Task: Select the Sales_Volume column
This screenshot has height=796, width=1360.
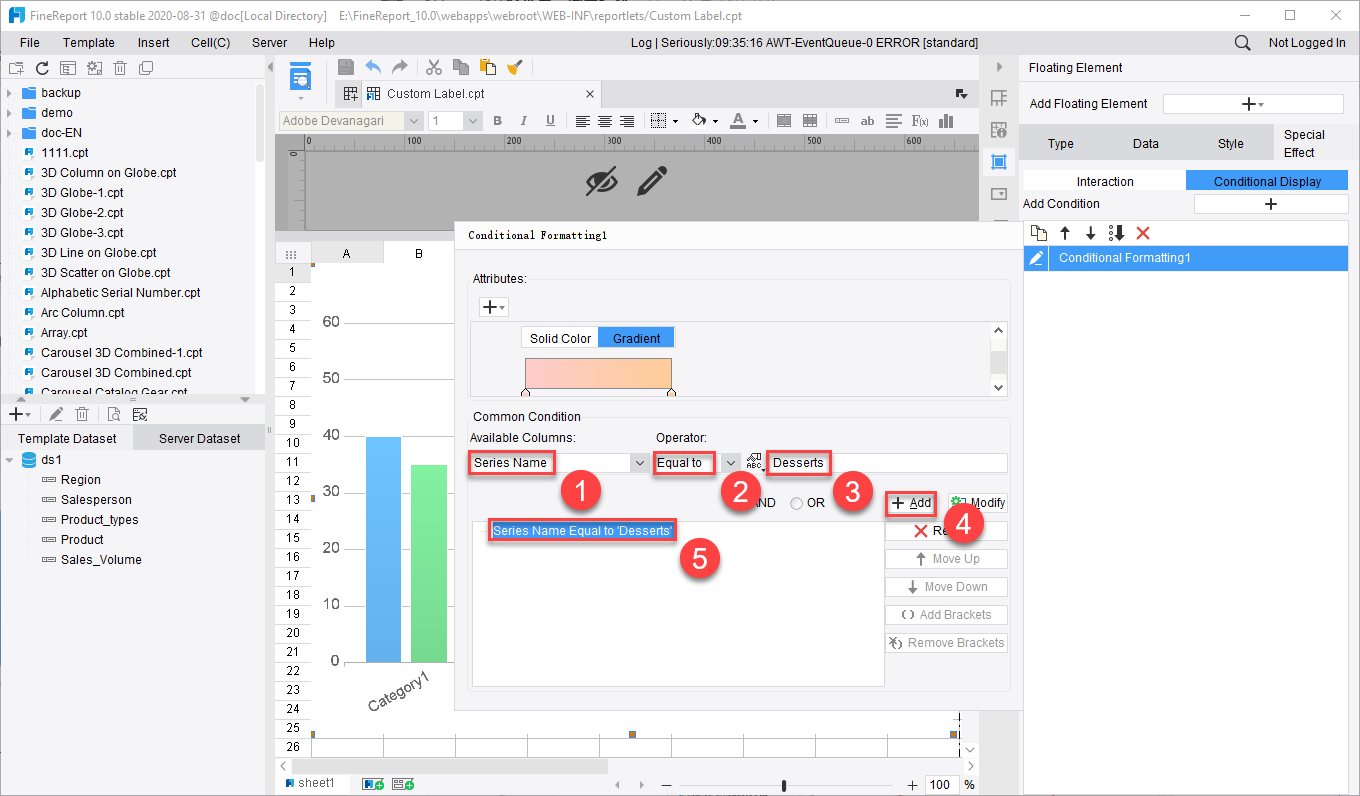Action: 101,560
